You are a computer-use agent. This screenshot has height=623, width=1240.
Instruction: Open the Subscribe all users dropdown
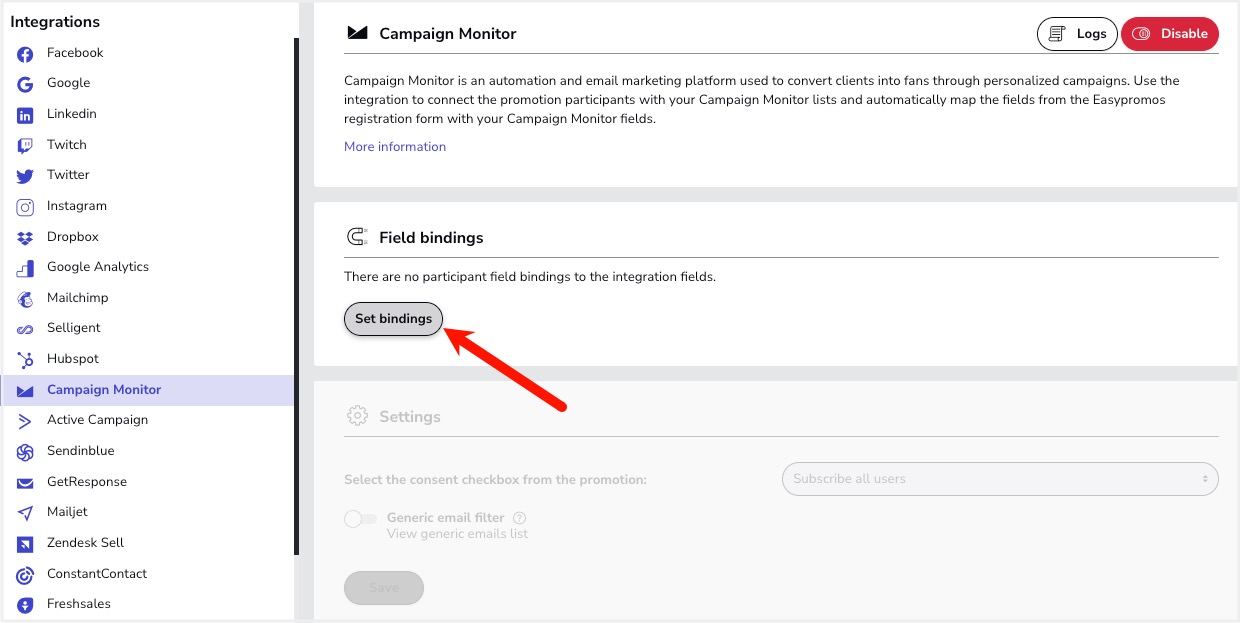click(1000, 479)
